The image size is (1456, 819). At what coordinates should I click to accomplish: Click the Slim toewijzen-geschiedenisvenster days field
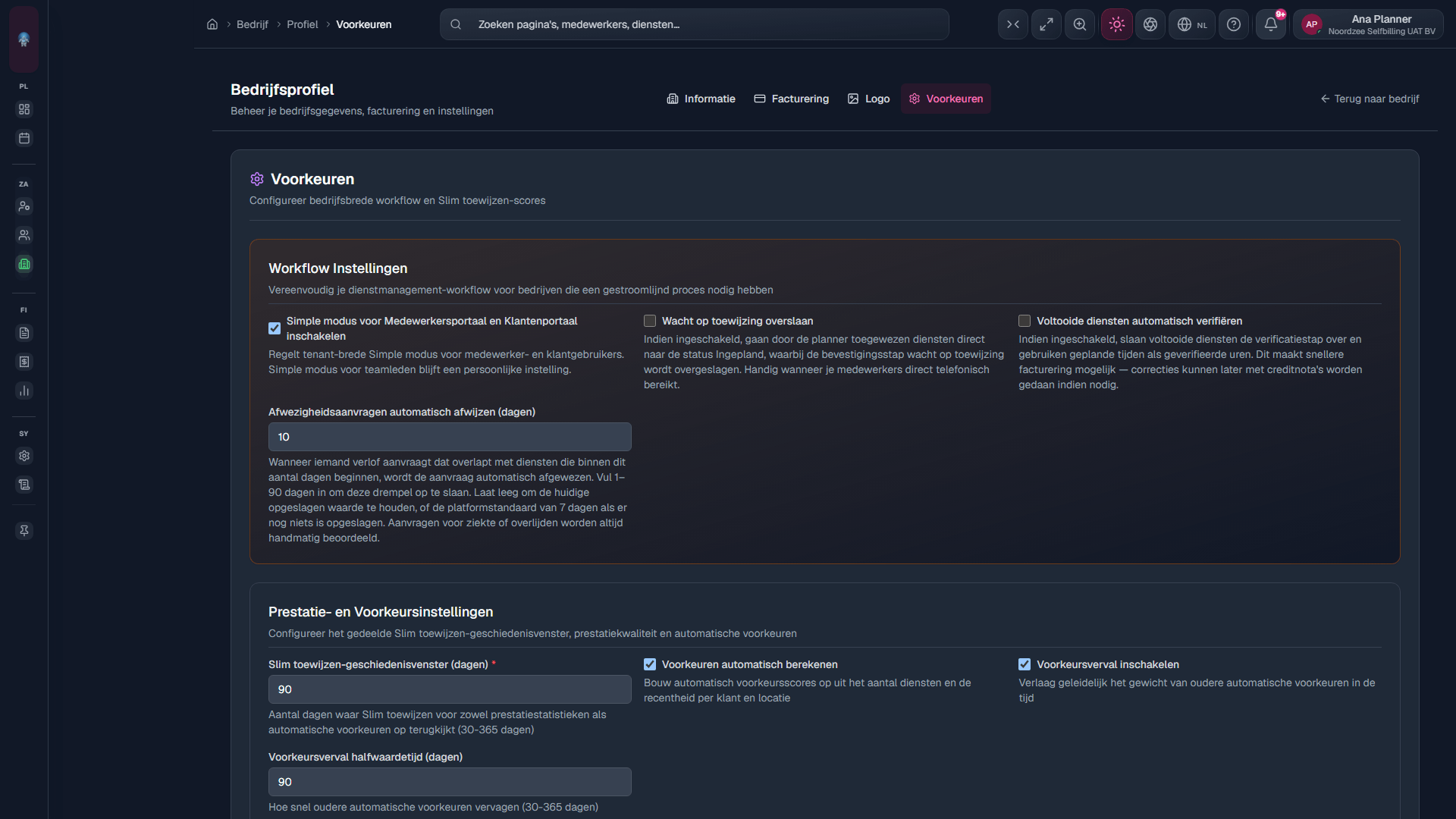(450, 689)
